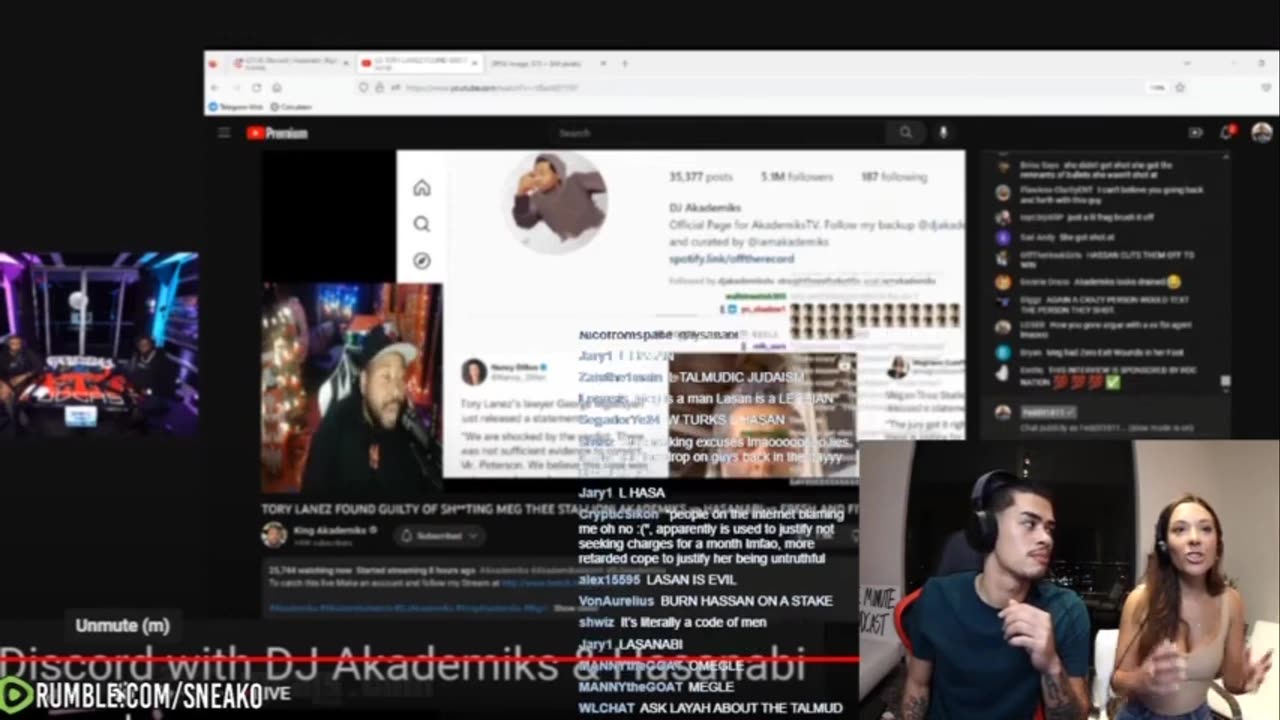Click the Unmute (m) button
The width and height of the screenshot is (1280, 720).
[x=123, y=626]
